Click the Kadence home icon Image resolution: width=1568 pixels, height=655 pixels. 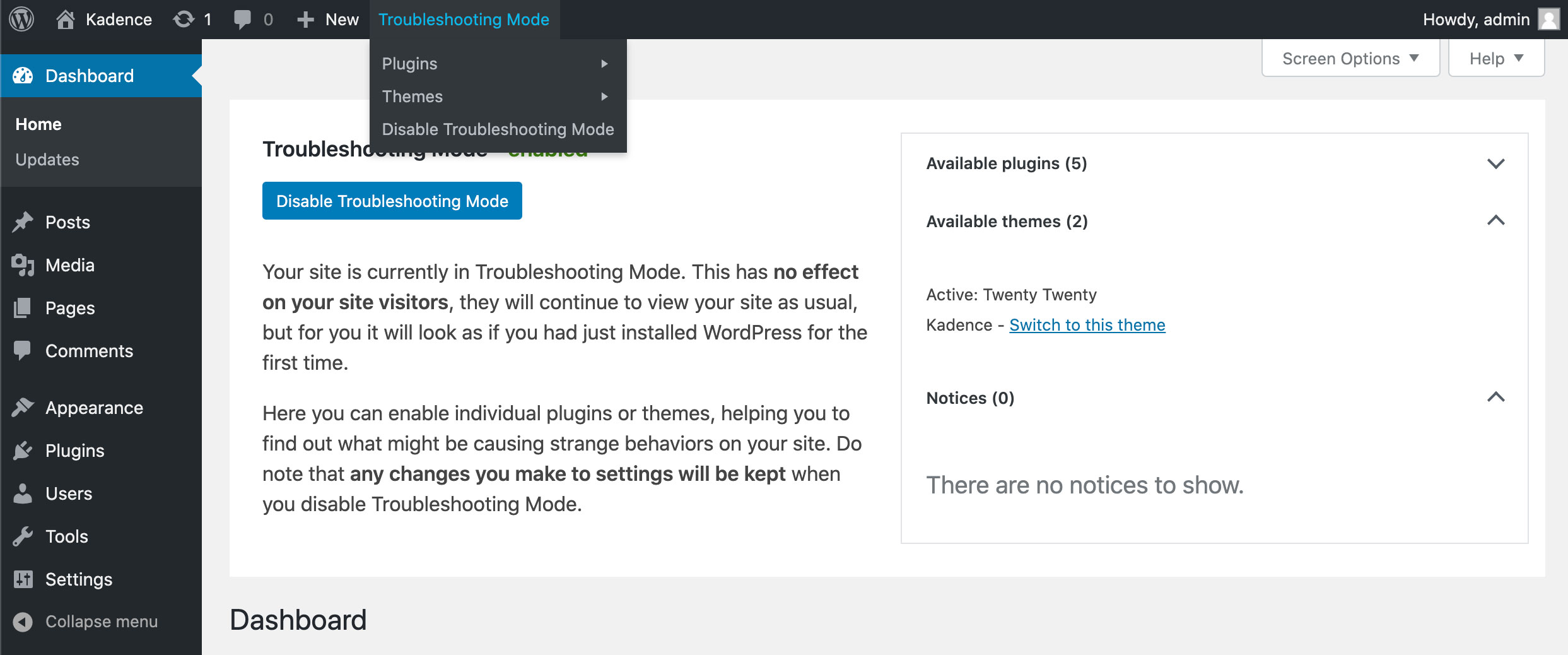[x=65, y=20]
